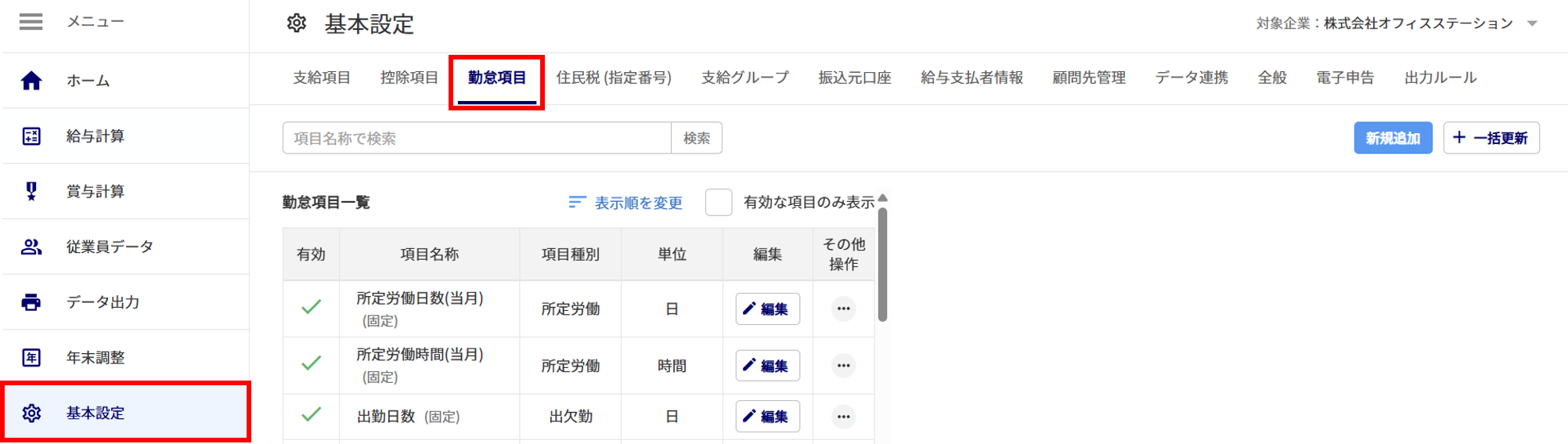Click the 従業員データ people icon
The height and width of the screenshot is (444, 1568).
(x=31, y=247)
